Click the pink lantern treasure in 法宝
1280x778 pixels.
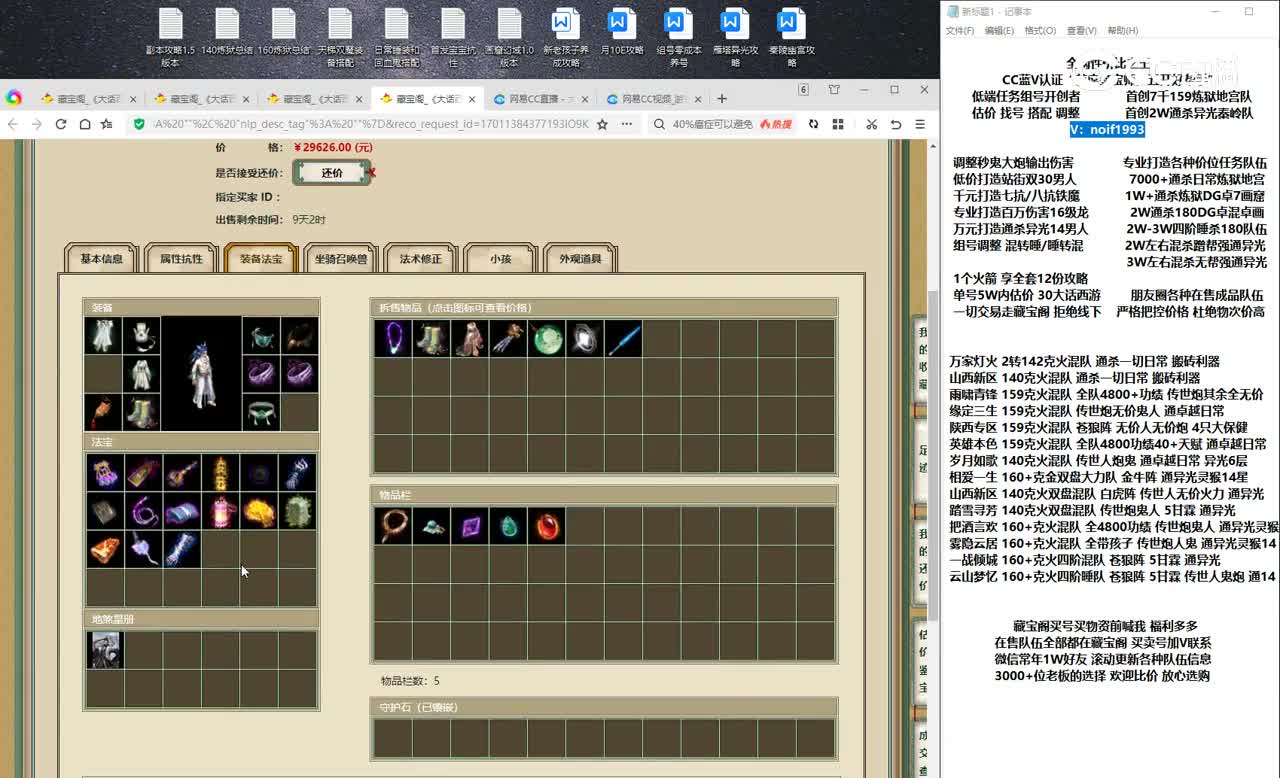[x=220, y=511]
